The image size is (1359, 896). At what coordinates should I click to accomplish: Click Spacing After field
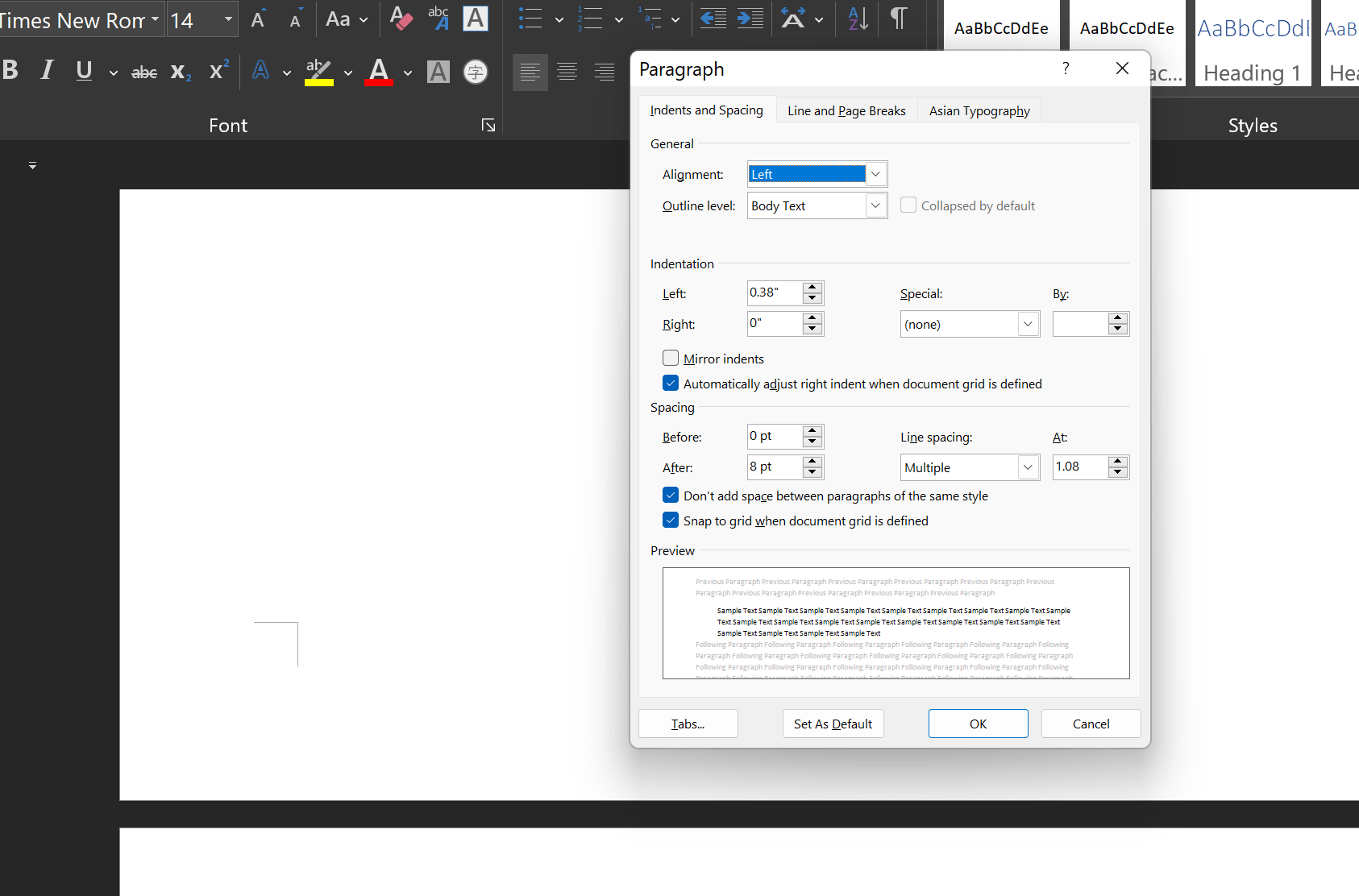click(x=775, y=467)
